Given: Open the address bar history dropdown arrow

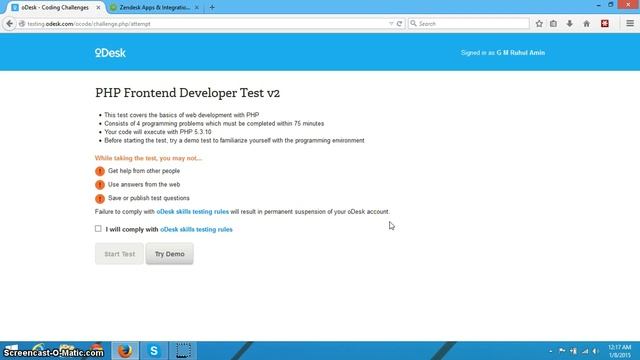Looking at the screenshot, I should [391, 24].
